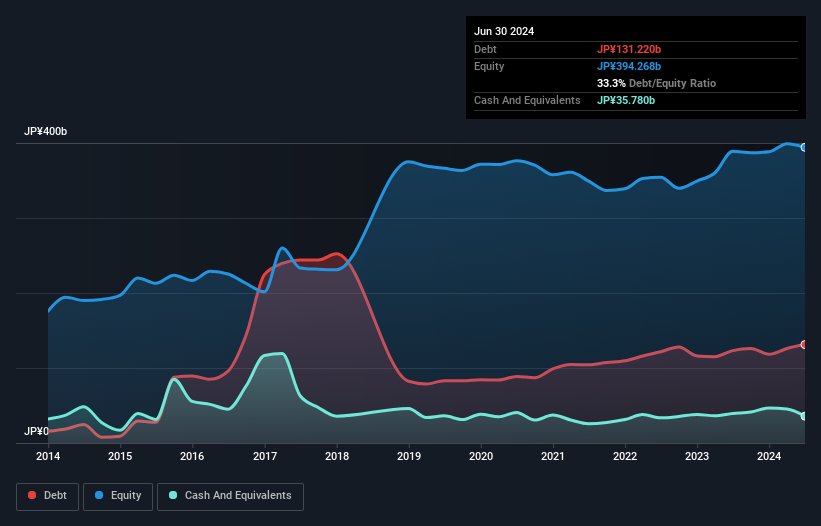The image size is (821, 526).
Task: Click the tooltip's Equity row label
Action: pos(489,66)
